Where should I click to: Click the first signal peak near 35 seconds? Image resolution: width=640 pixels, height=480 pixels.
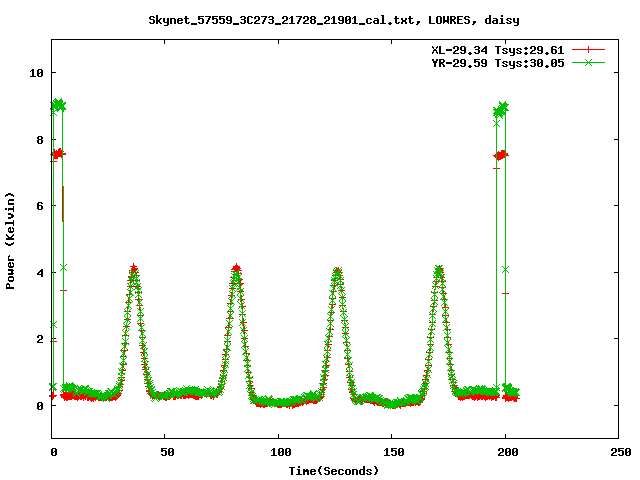click(x=134, y=270)
